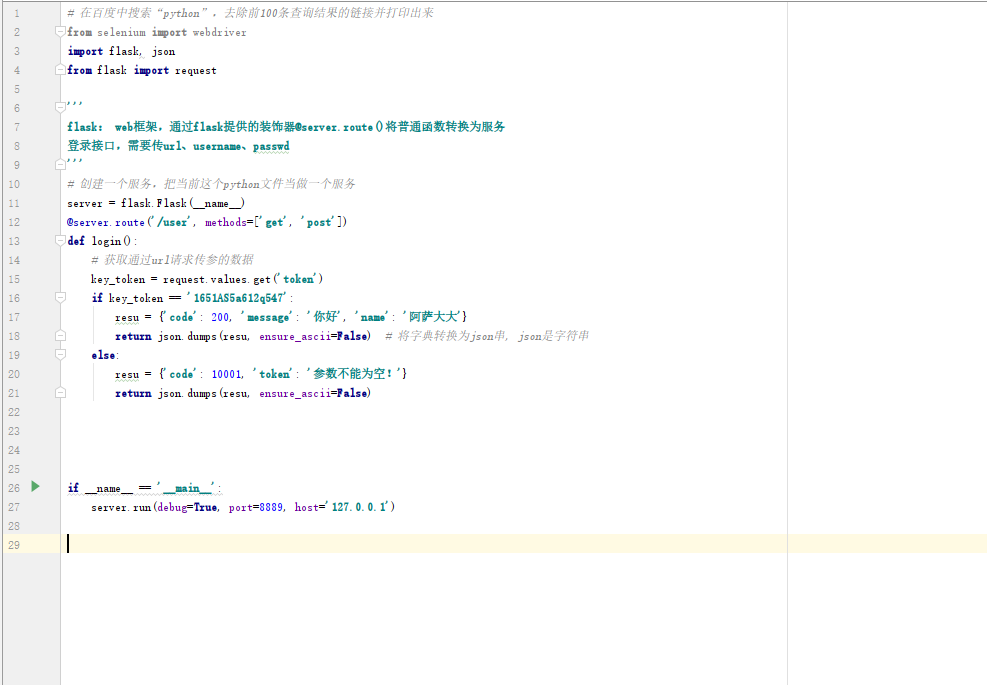Click the trailing comment on line 18 about json串
The image size is (987, 685).
[487, 336]
